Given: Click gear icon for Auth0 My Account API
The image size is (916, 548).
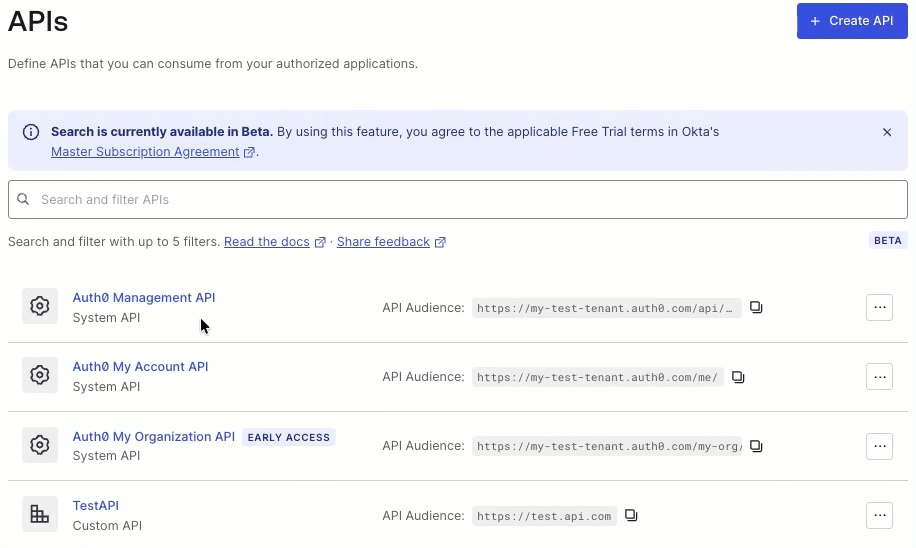Looking at the screenshot, I should click(x=40, y=374).
